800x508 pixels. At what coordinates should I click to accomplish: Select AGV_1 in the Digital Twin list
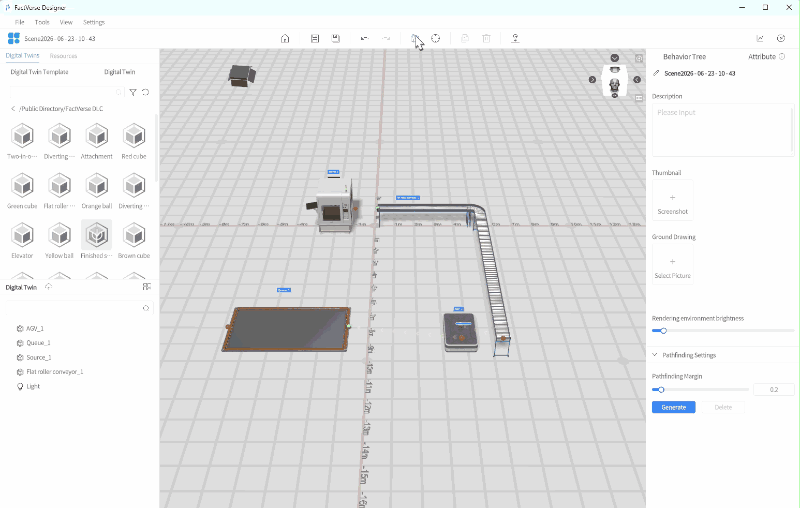click(x=35, y=328)
